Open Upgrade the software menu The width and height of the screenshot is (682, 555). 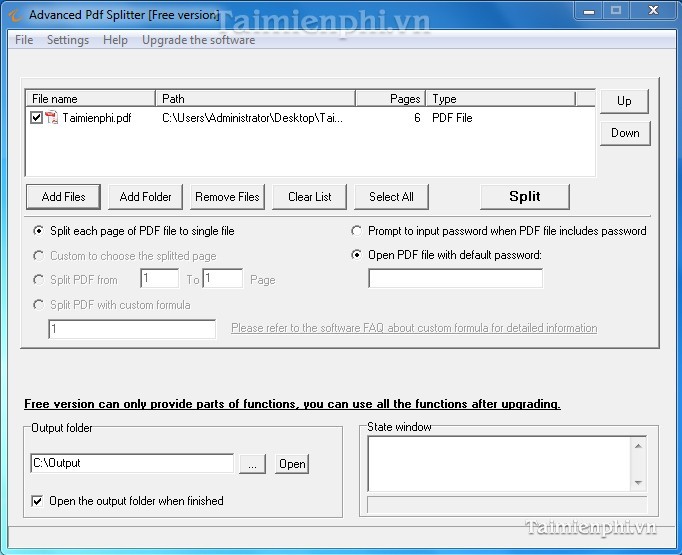(x=198, y=40)
